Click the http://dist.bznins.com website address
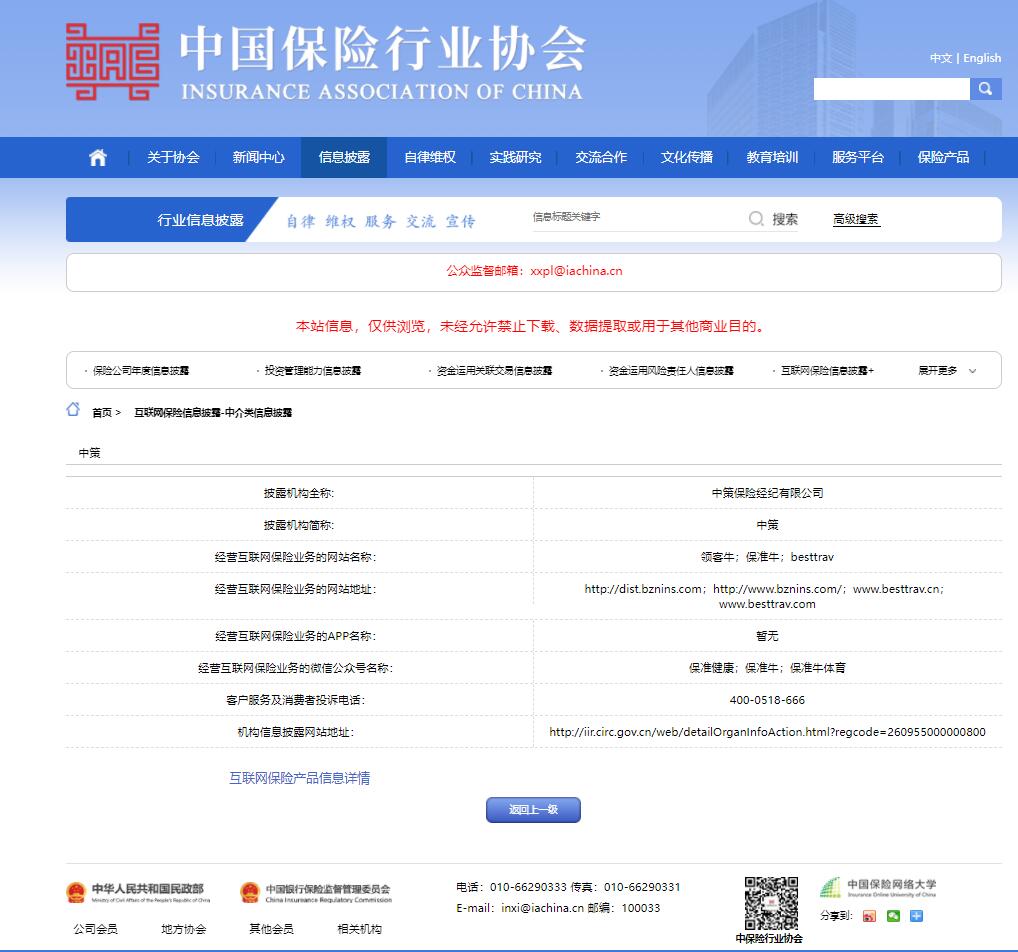This screenshot has height=952, width=1018. (643, 589)
